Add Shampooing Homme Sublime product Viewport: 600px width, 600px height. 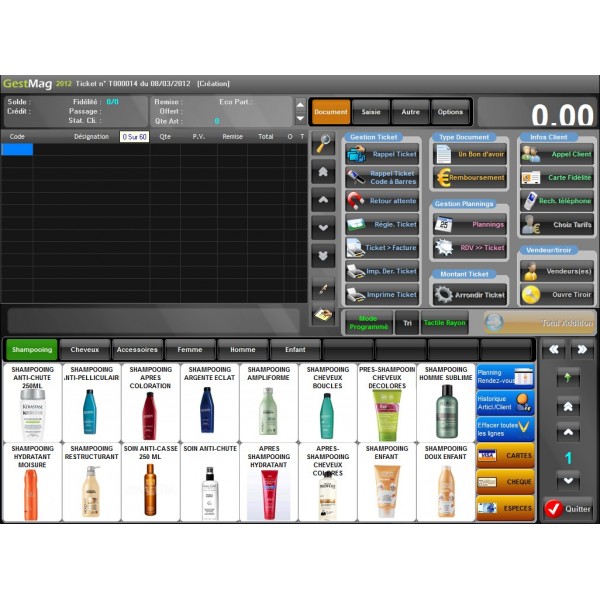pos(446,403)
